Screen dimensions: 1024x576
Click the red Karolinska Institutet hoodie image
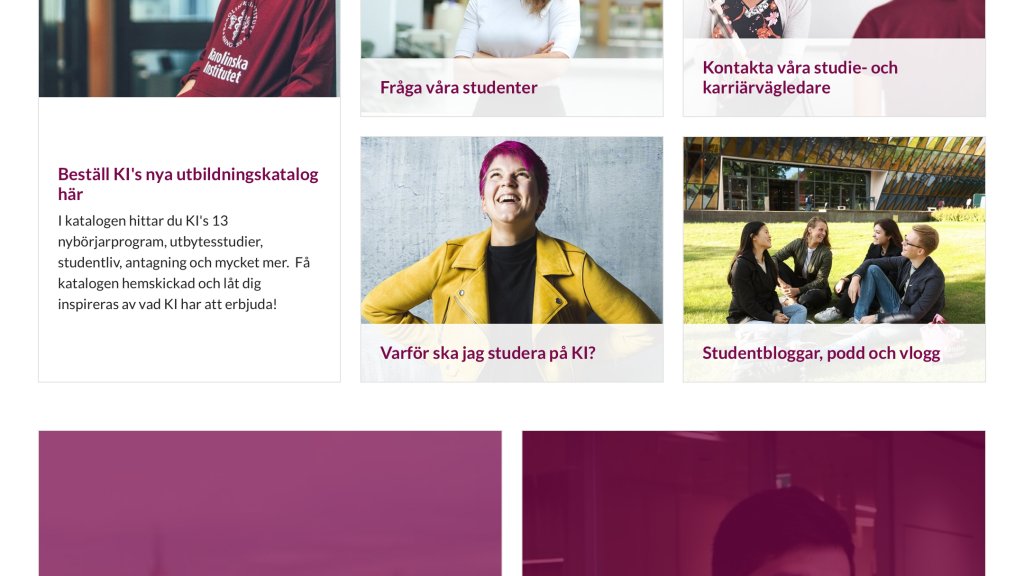(x=189, y=48)
